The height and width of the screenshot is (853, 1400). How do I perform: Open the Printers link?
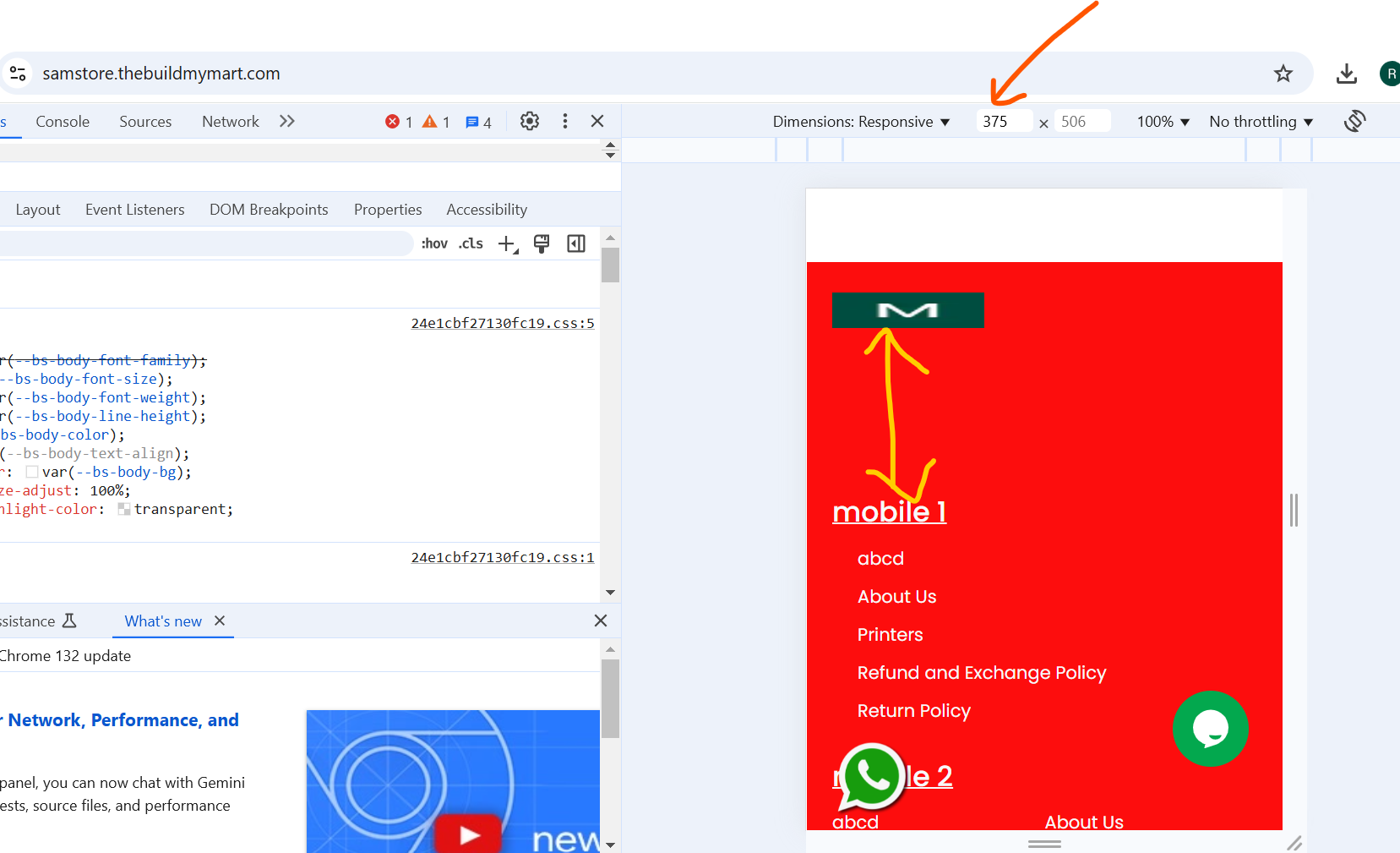point(890,635)
